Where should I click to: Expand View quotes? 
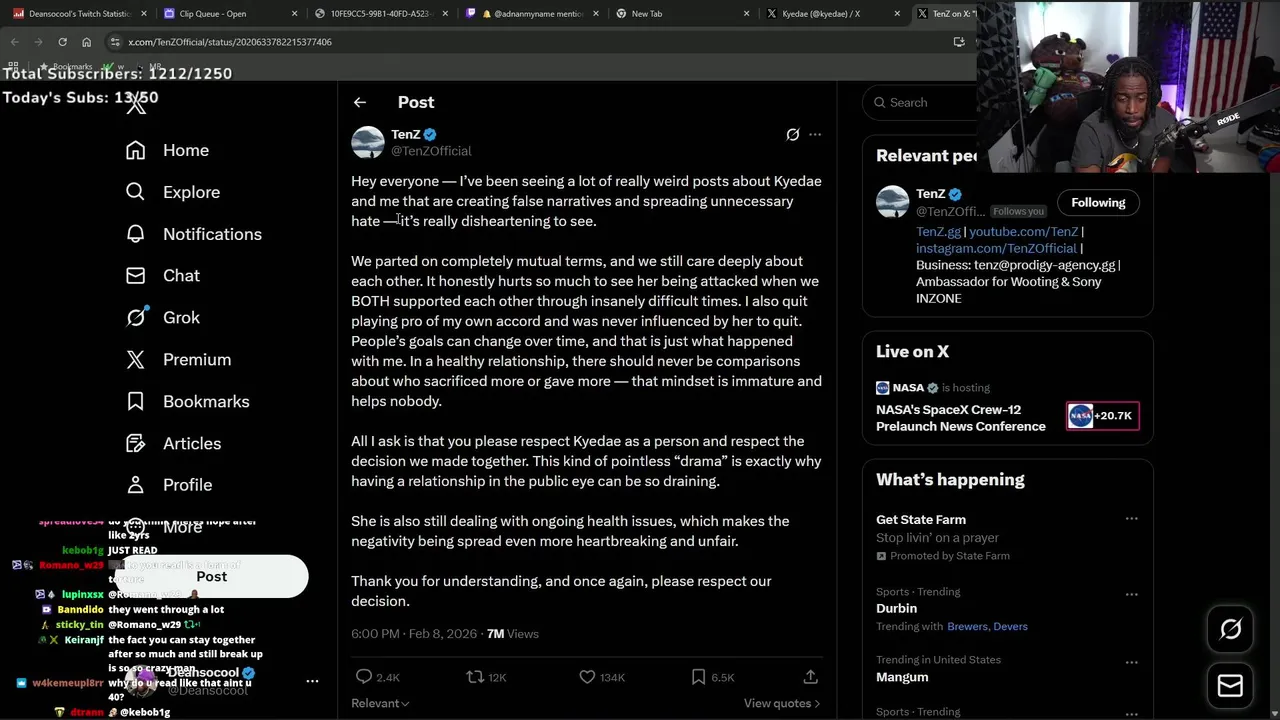[x=782, y=703]
